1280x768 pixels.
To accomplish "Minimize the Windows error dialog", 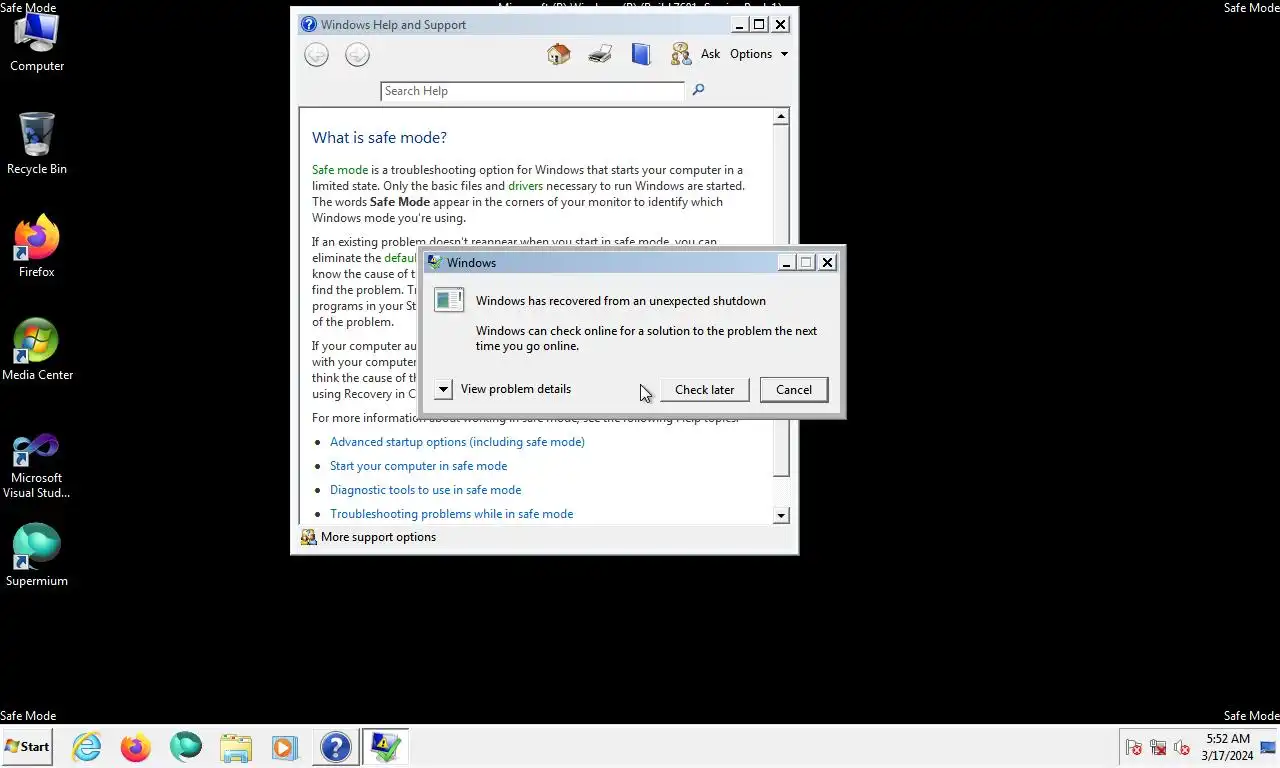I will [x=786, y=262].
